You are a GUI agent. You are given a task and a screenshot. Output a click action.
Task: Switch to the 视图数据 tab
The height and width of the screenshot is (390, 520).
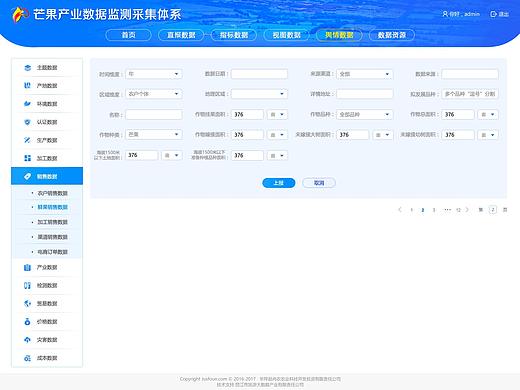pyautogui.click(x=286, y=35)
